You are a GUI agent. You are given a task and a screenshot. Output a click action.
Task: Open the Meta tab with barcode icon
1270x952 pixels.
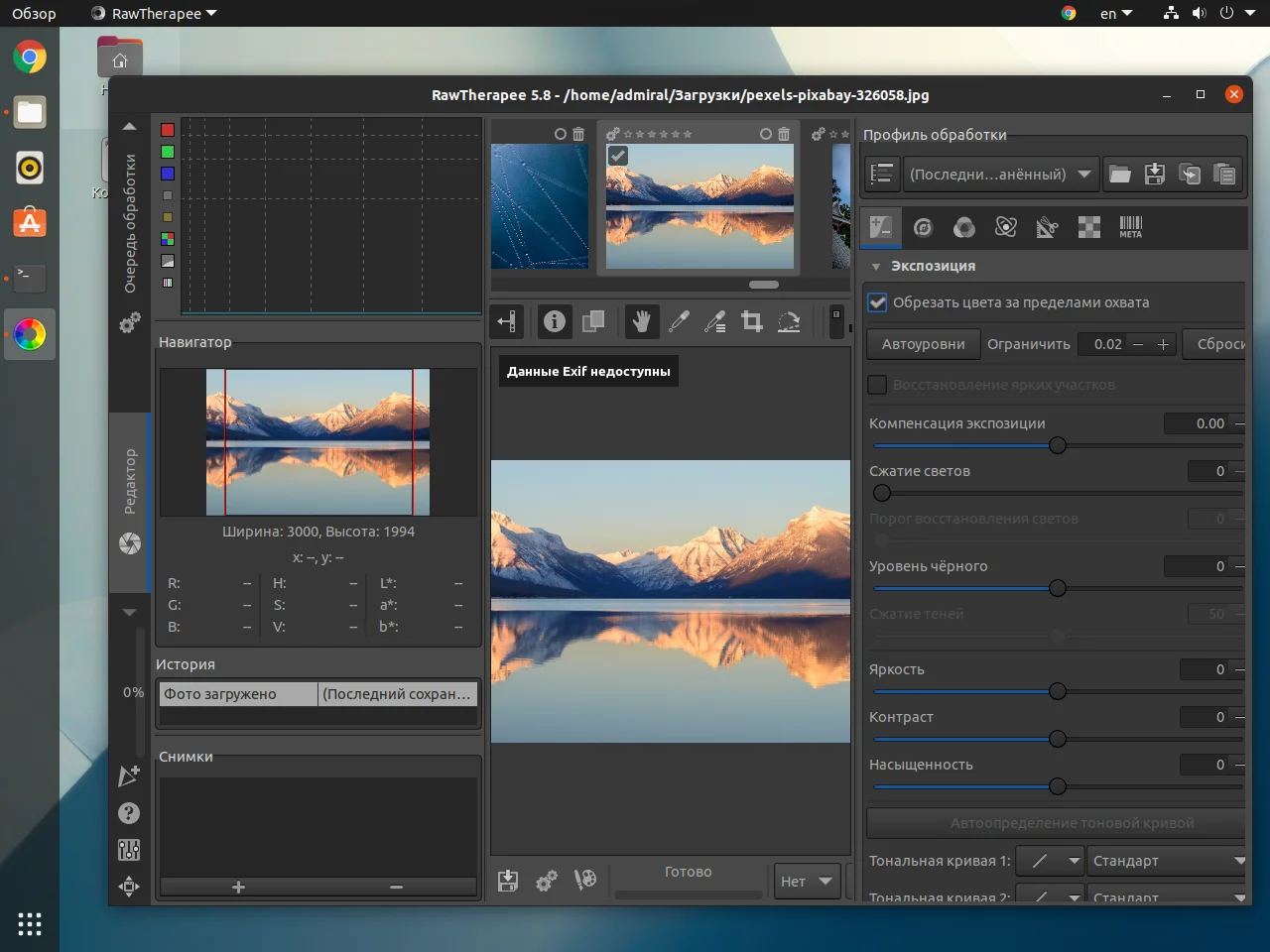(1130, 227)
